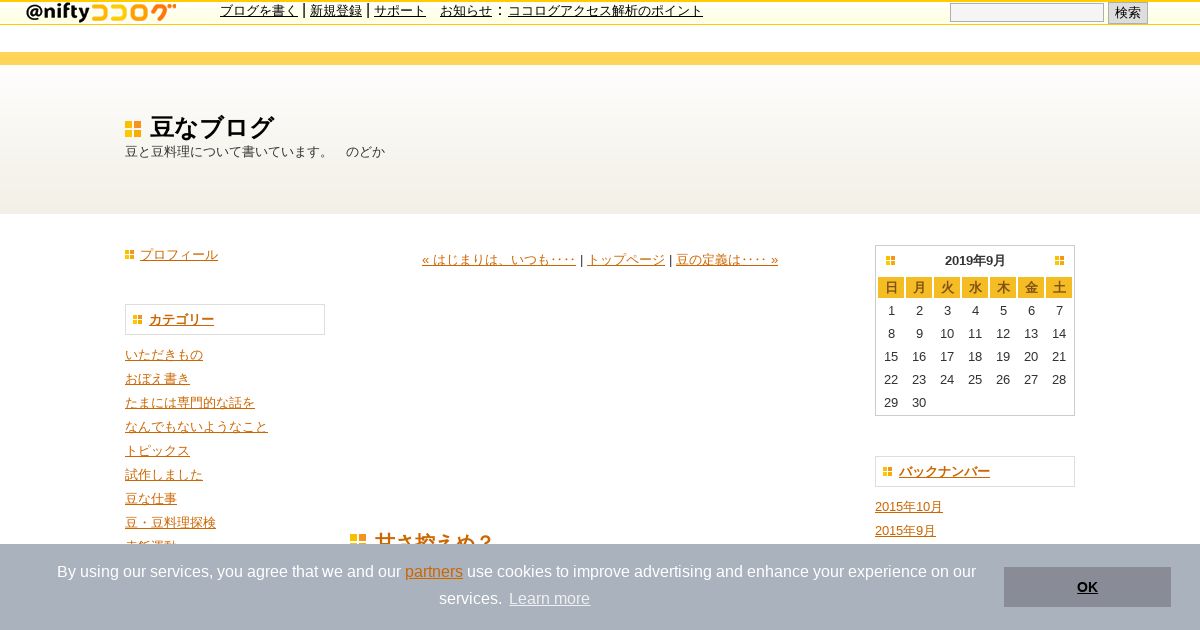
Task: Select category なんでもないようなこと
Action: coord(196,427)
